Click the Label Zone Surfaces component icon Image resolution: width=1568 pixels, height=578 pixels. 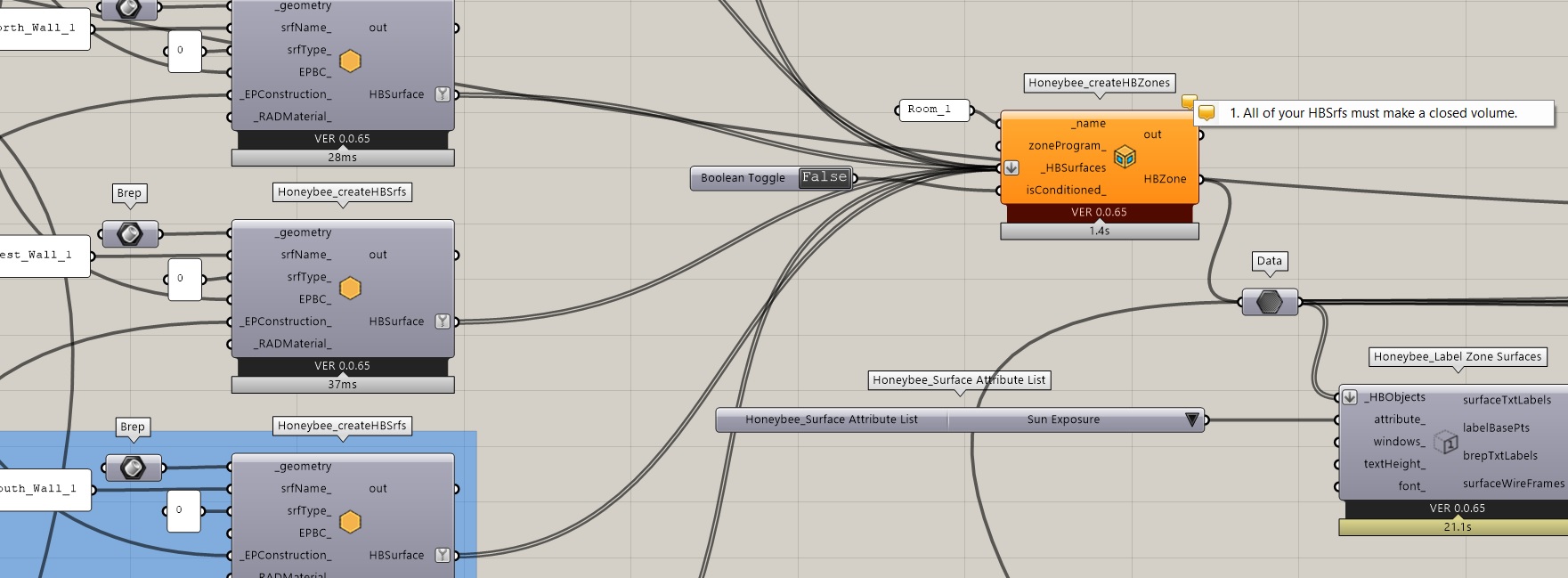pos(1445,441)
